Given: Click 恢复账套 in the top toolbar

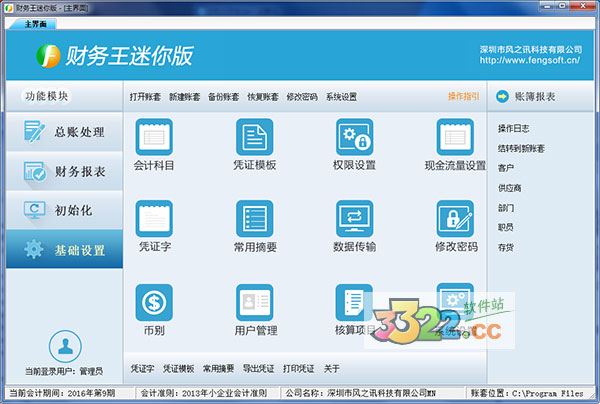Looking at the screenshot, I should [263, 97].
